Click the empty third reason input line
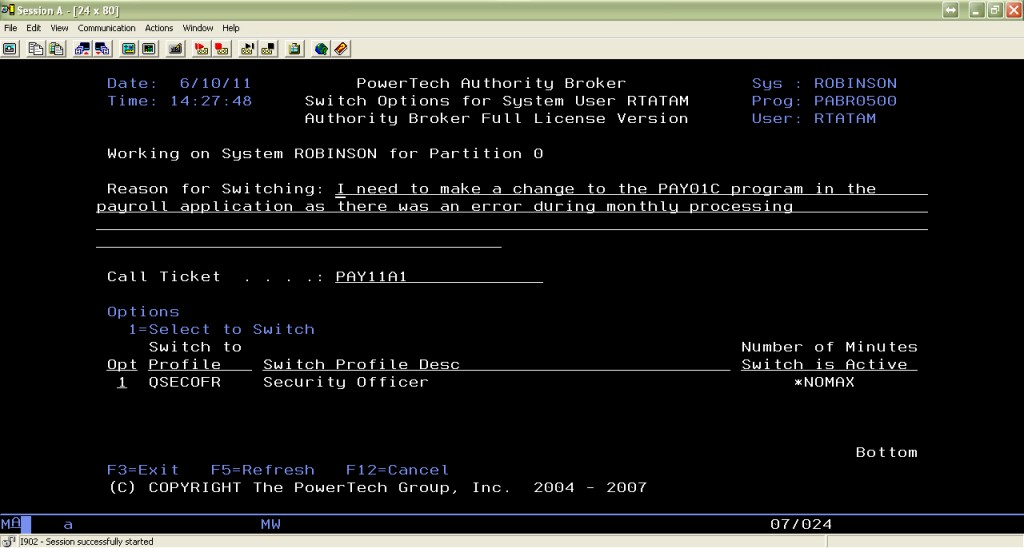Image resolution: width=1024 pixels, height=548 pixels. point(512,224)
